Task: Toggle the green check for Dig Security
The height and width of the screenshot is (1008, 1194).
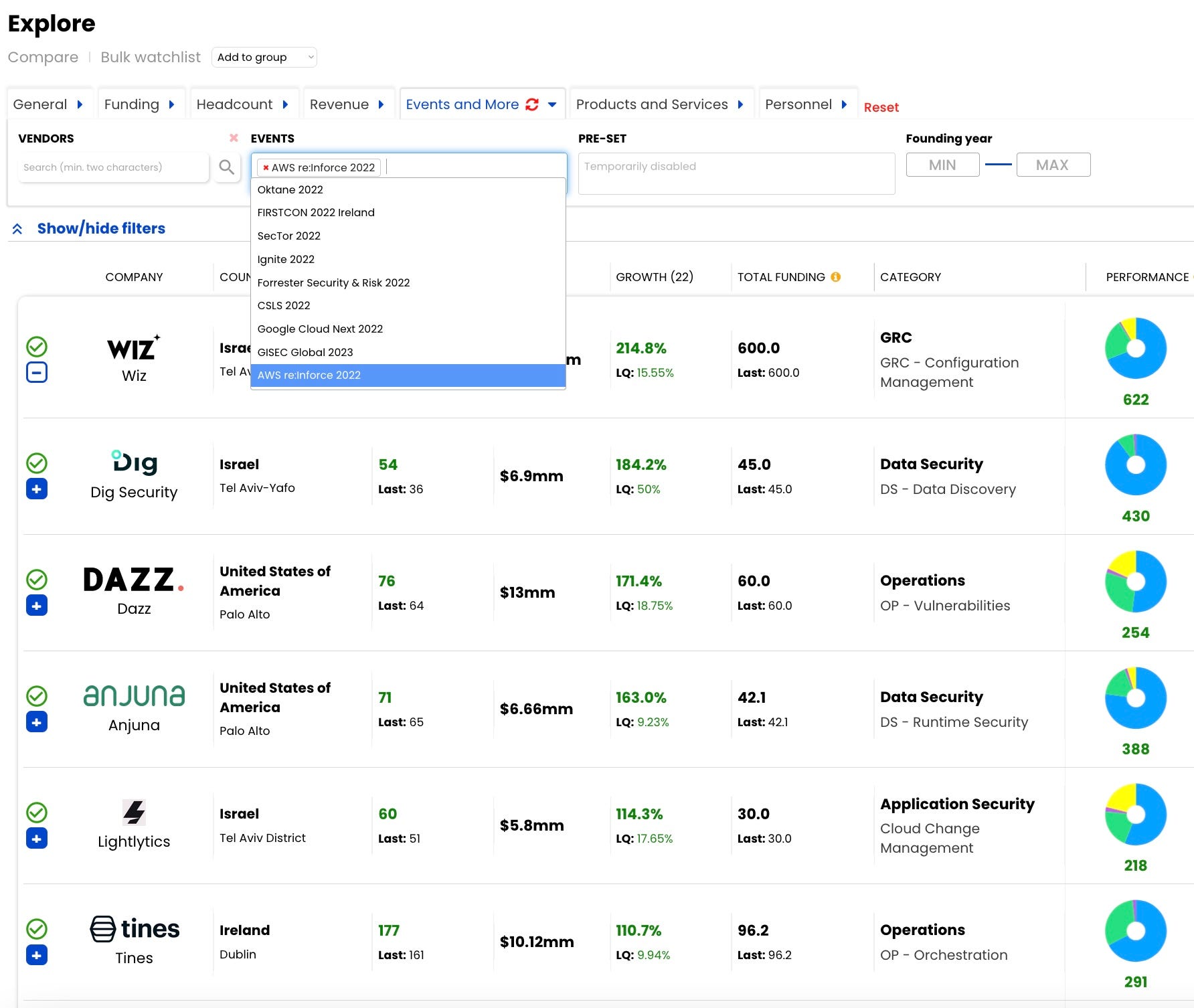Action: [37, 463]
